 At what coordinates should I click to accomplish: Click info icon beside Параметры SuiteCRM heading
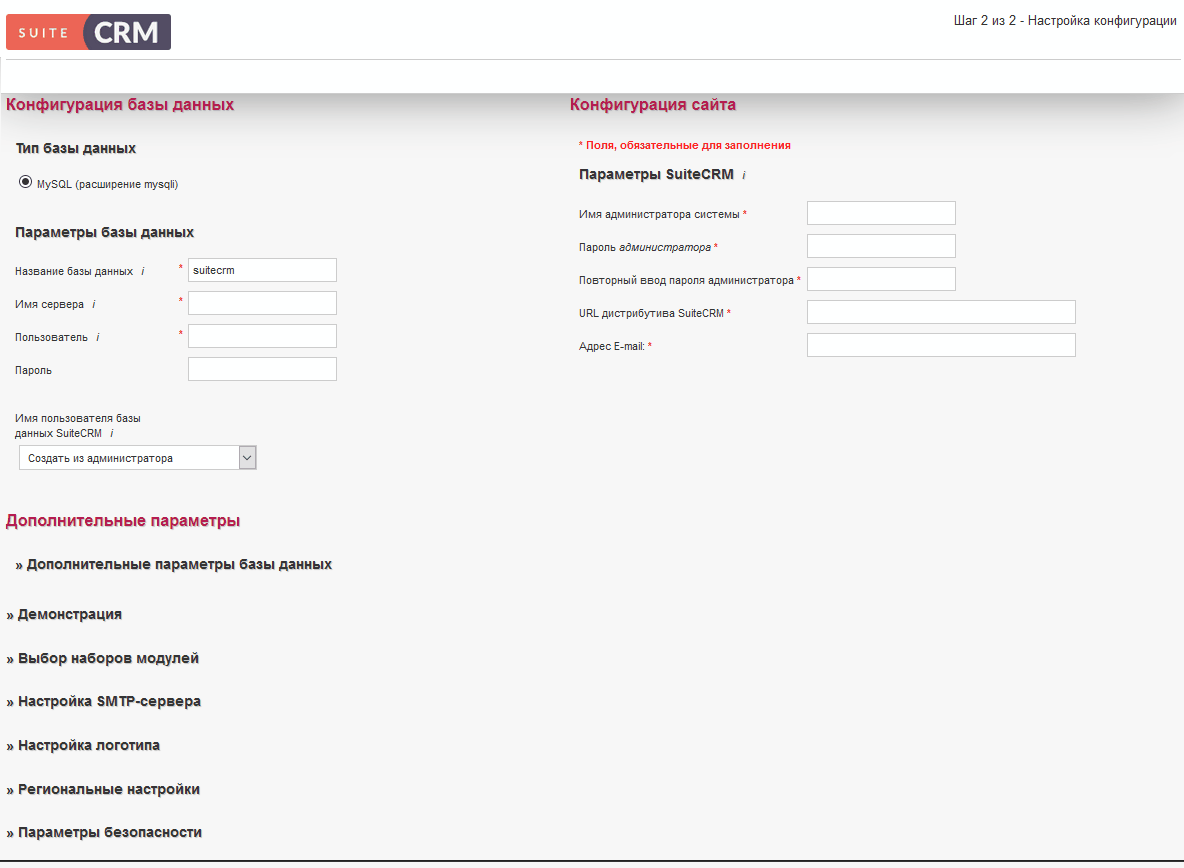coord(743,175)
